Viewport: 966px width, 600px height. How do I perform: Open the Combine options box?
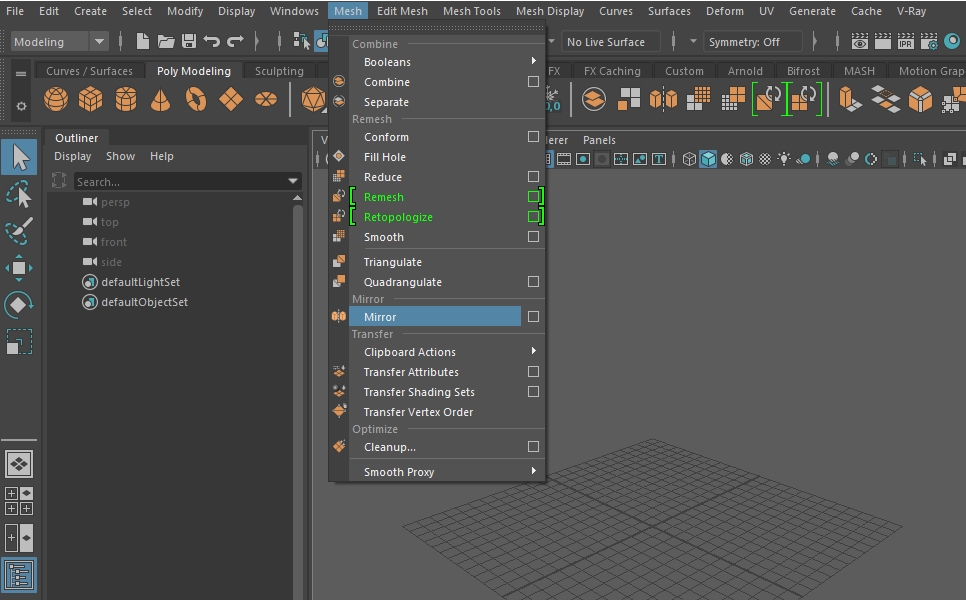[533, 82]
